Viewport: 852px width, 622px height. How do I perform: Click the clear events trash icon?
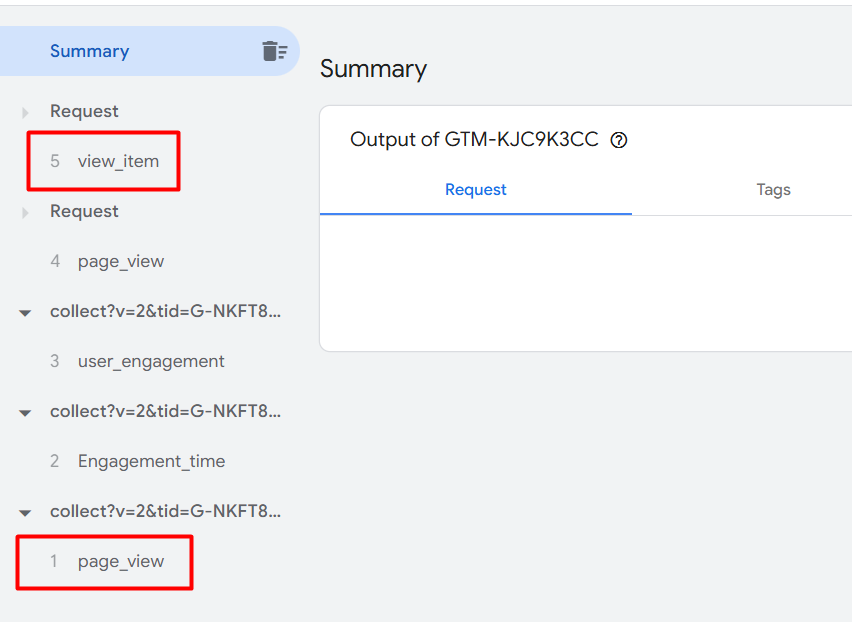274,51
